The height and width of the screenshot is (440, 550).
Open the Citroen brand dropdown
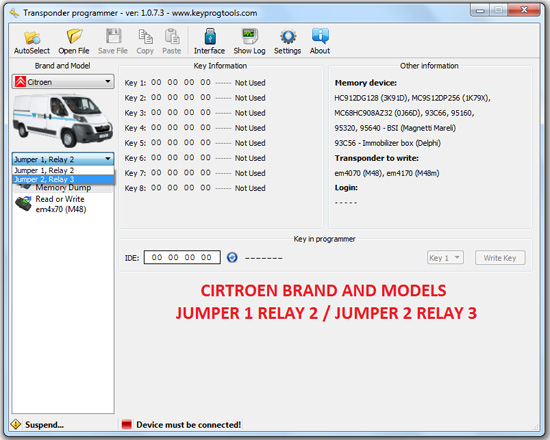pos(63,82)
